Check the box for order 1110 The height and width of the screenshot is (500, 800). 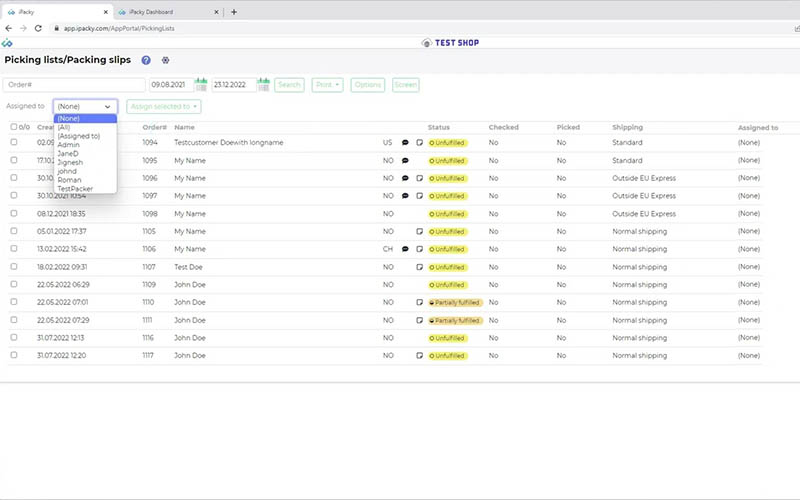click(x=14, y=302)
